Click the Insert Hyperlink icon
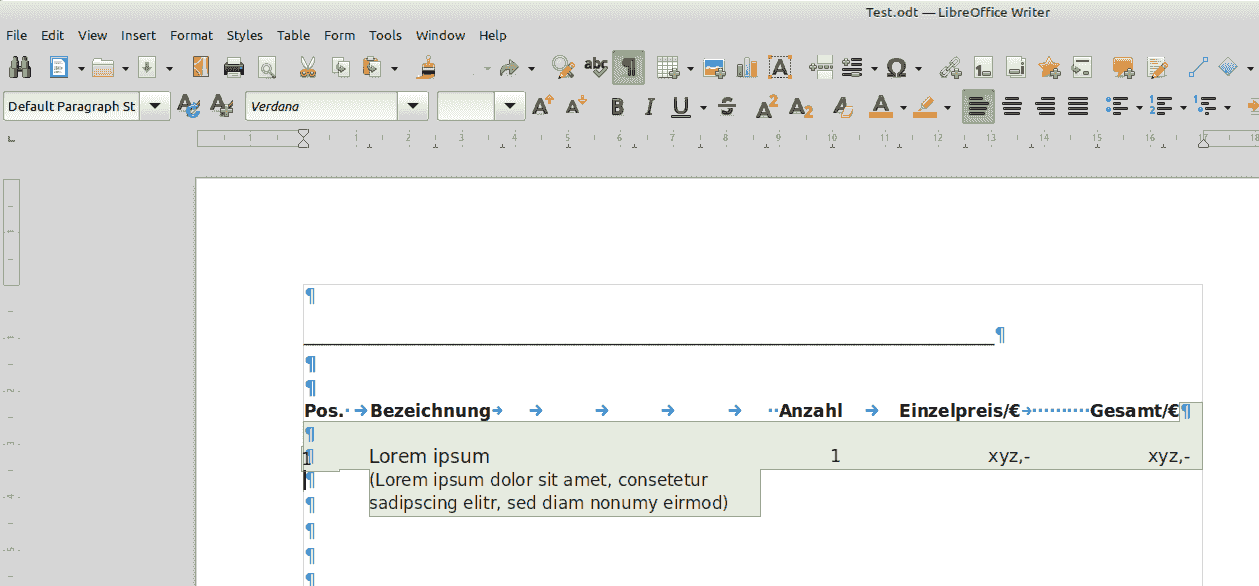This screenshot has height=586, width=1259. coord(950,68)
